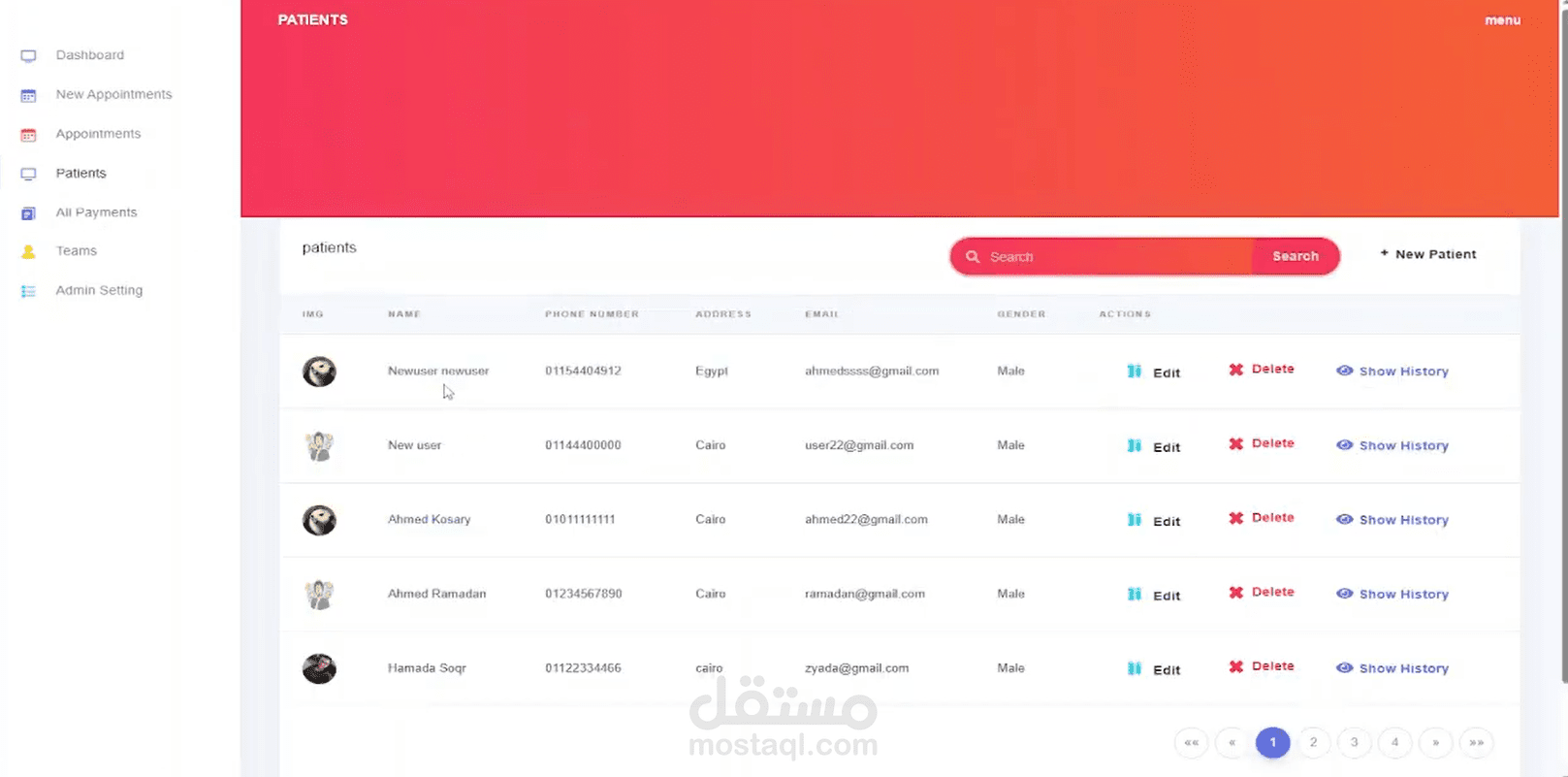Open Admin Setting in sidebar
The image size is (1568, 777).
click(x=99, y=290)
